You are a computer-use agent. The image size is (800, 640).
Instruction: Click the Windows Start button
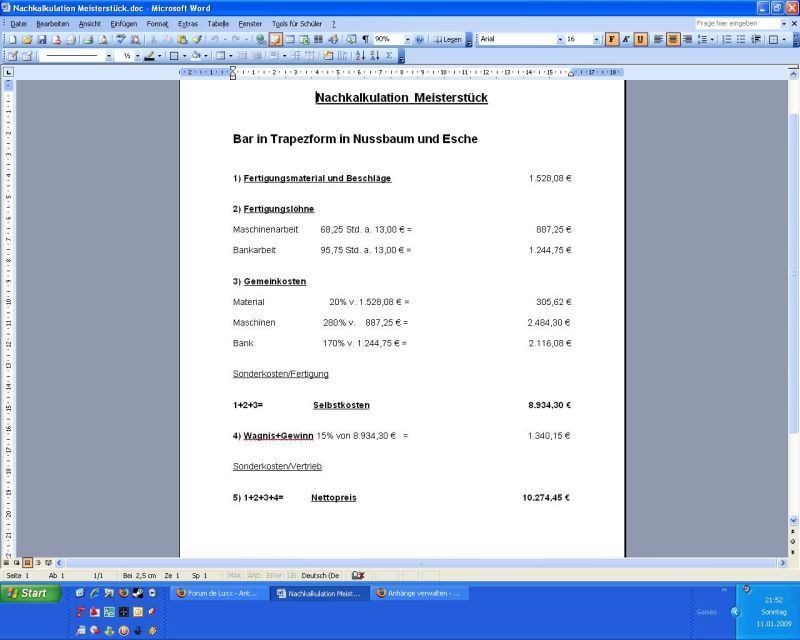coord(31,593)
